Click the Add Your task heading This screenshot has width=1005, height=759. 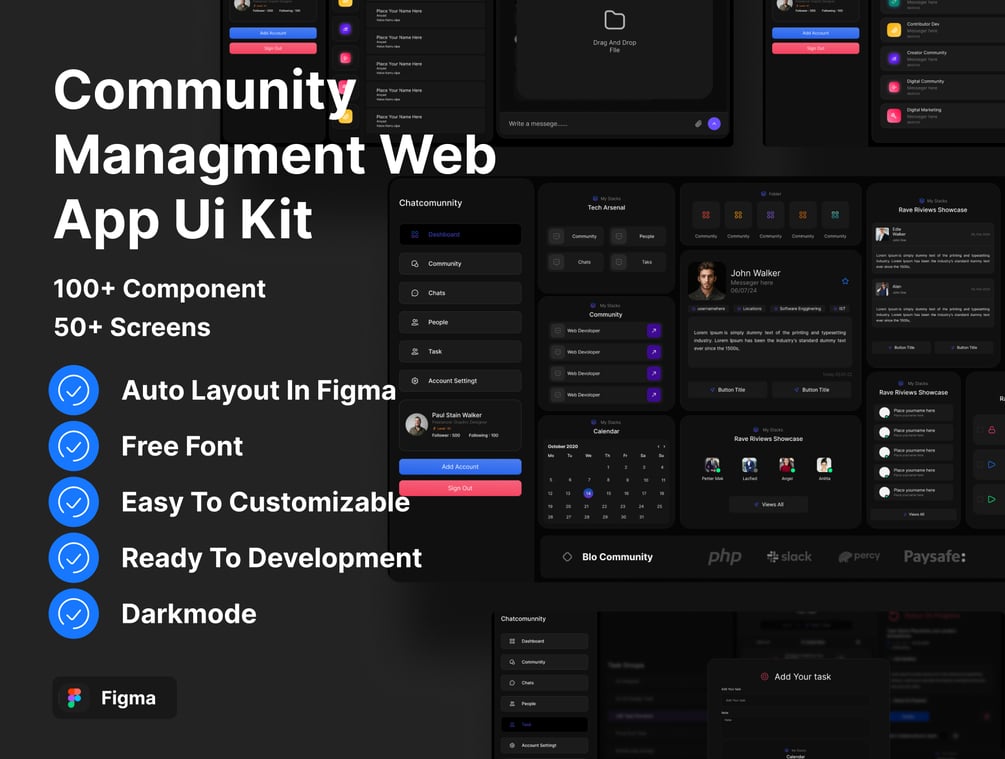pos(802,677)
